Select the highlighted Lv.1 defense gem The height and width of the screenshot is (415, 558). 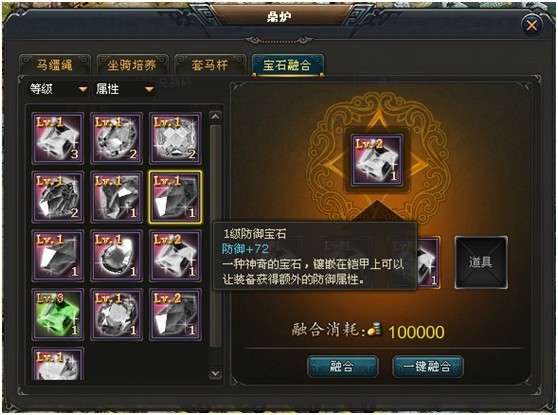175,197
